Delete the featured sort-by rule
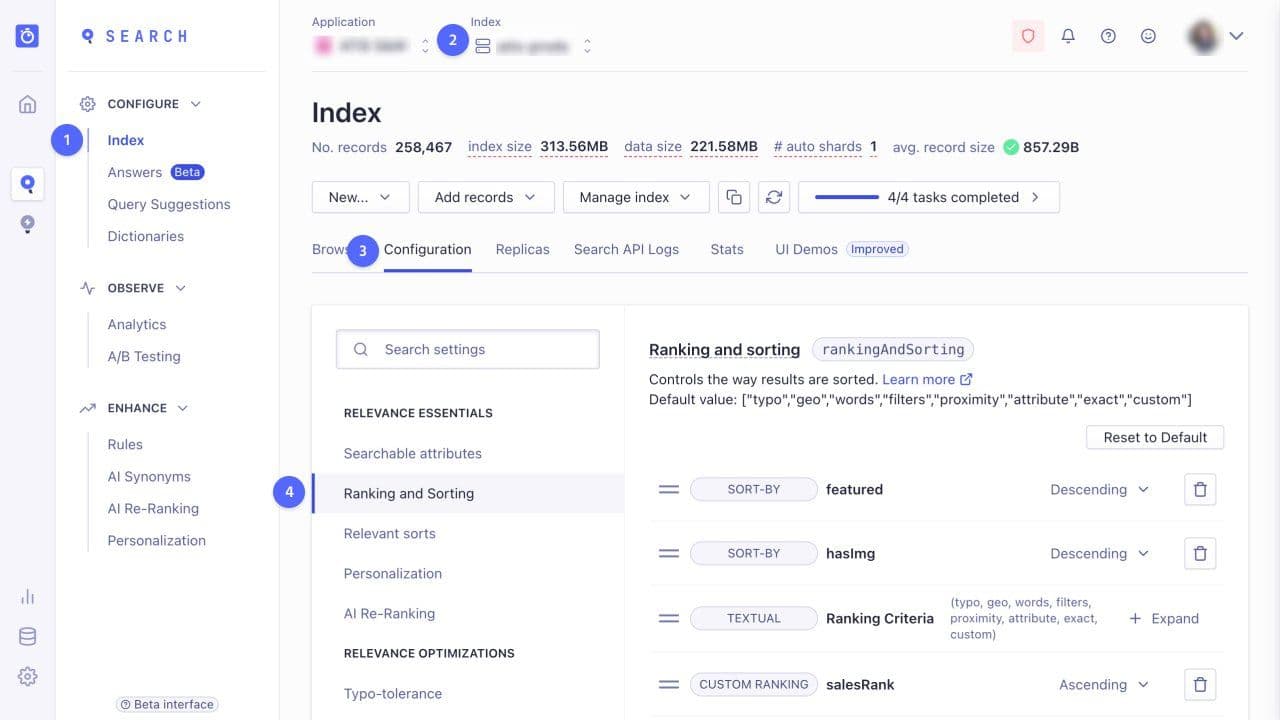The image size is (1280, 720). point(1200,490)
